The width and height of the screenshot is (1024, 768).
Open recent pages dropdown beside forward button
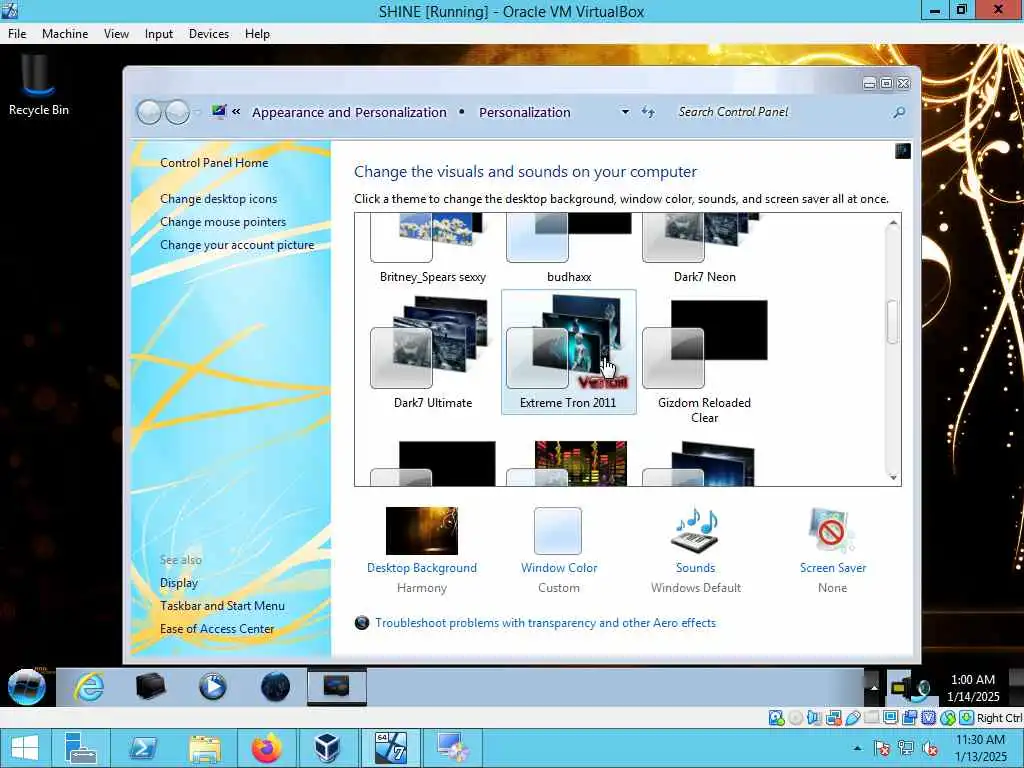[x=198, y=112]
